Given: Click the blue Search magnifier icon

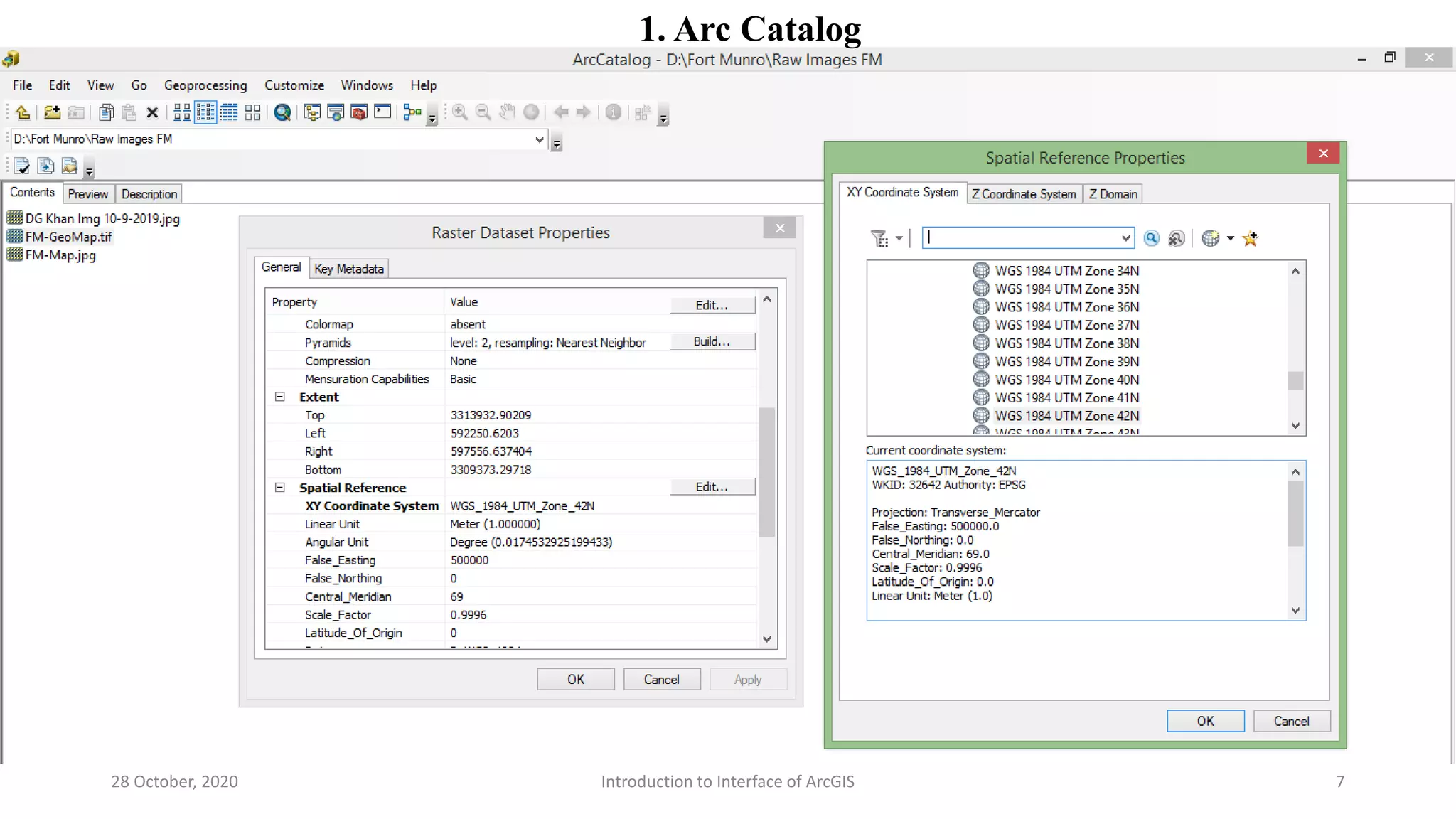Looking at the screenshot, I should tap(1151, 238).
